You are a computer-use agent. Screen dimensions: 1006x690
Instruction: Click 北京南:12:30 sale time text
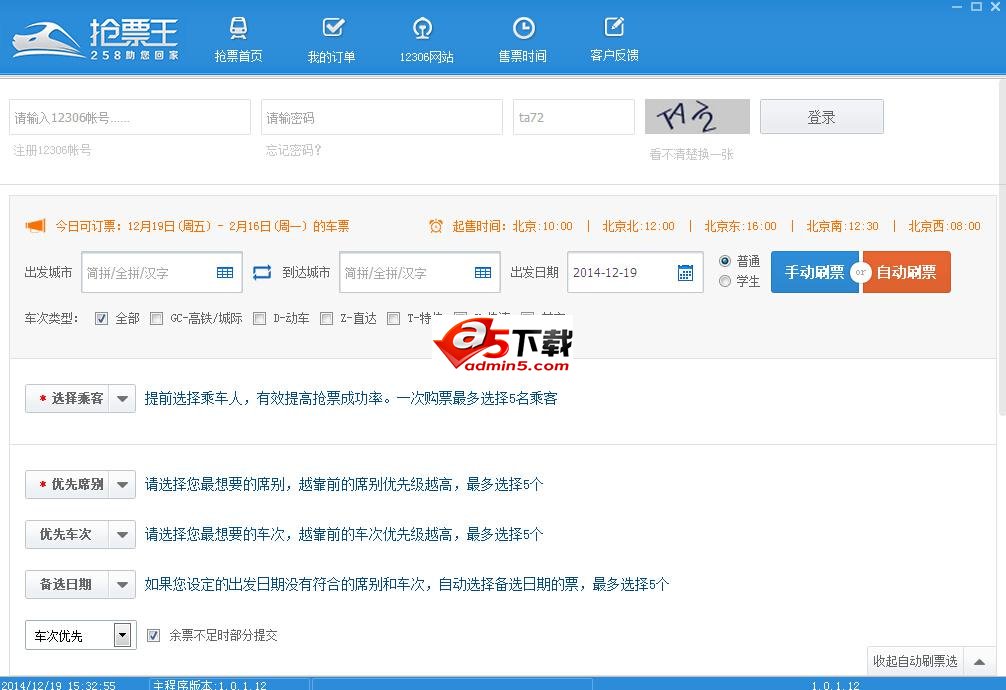pos(842,226)
